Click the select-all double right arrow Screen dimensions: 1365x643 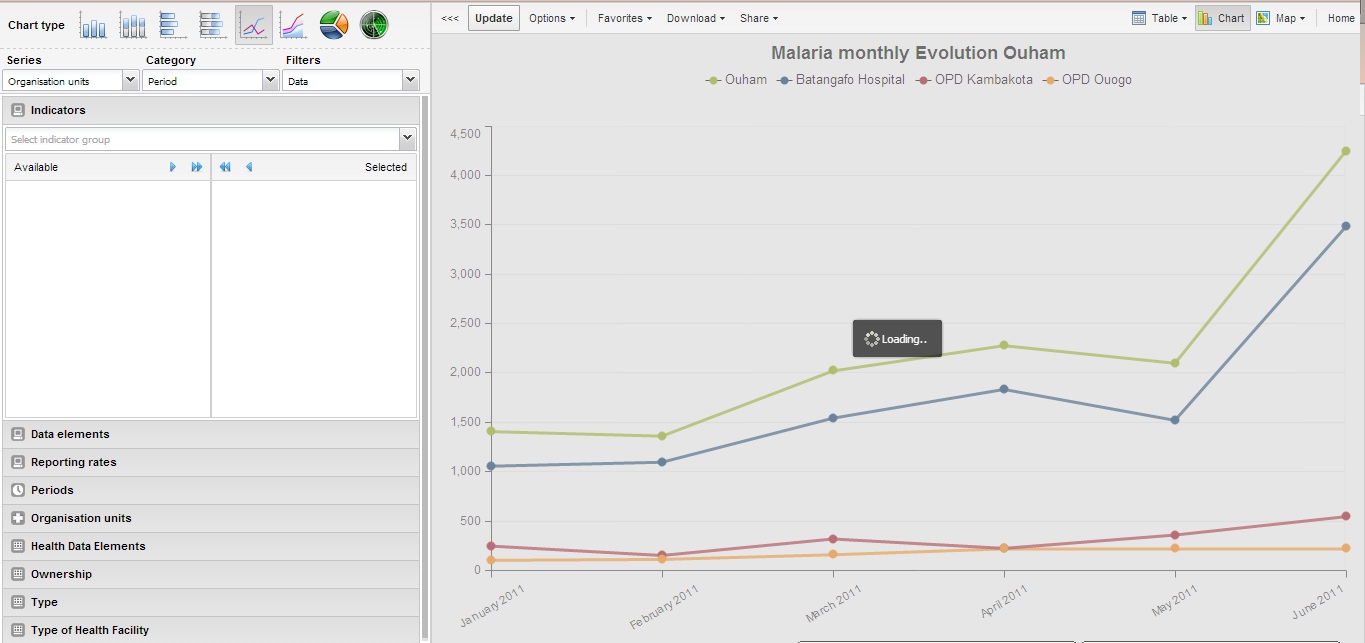pyautogui.click(x=197, y=167)
